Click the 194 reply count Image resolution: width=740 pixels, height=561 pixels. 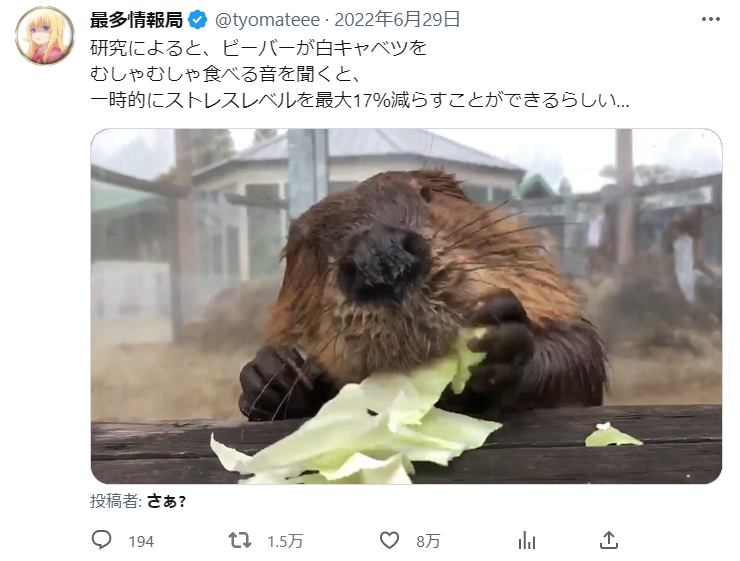(142, 541)
